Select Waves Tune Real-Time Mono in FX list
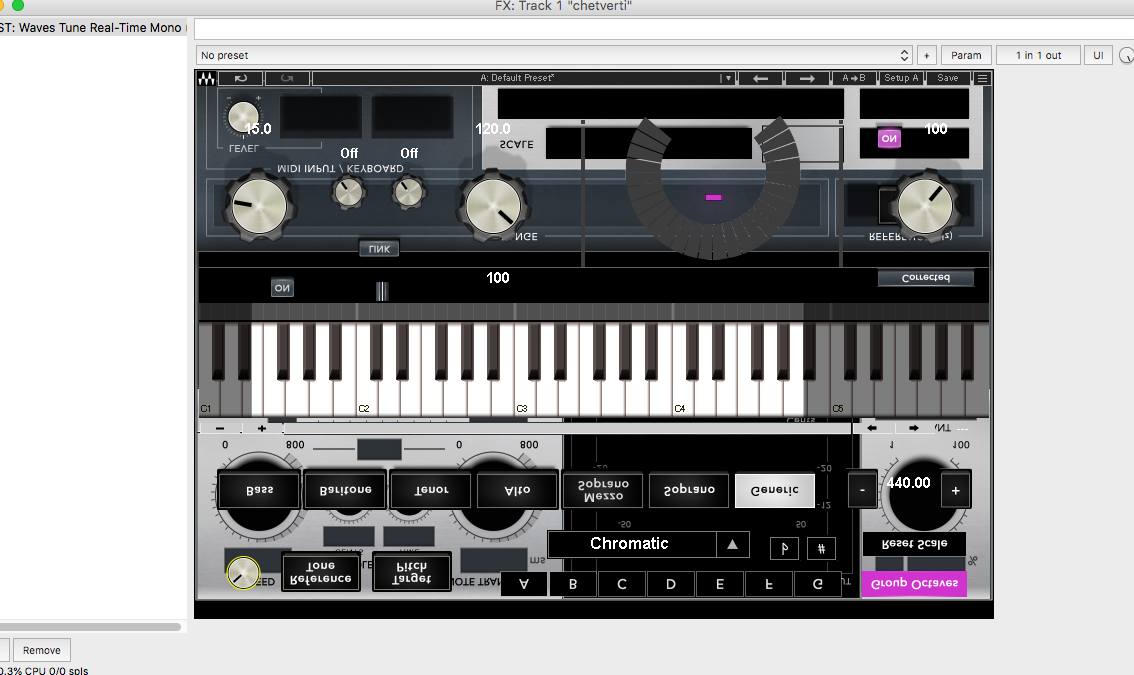The height and width of the screenshot is (675, 1134). (x=92, y=27)
